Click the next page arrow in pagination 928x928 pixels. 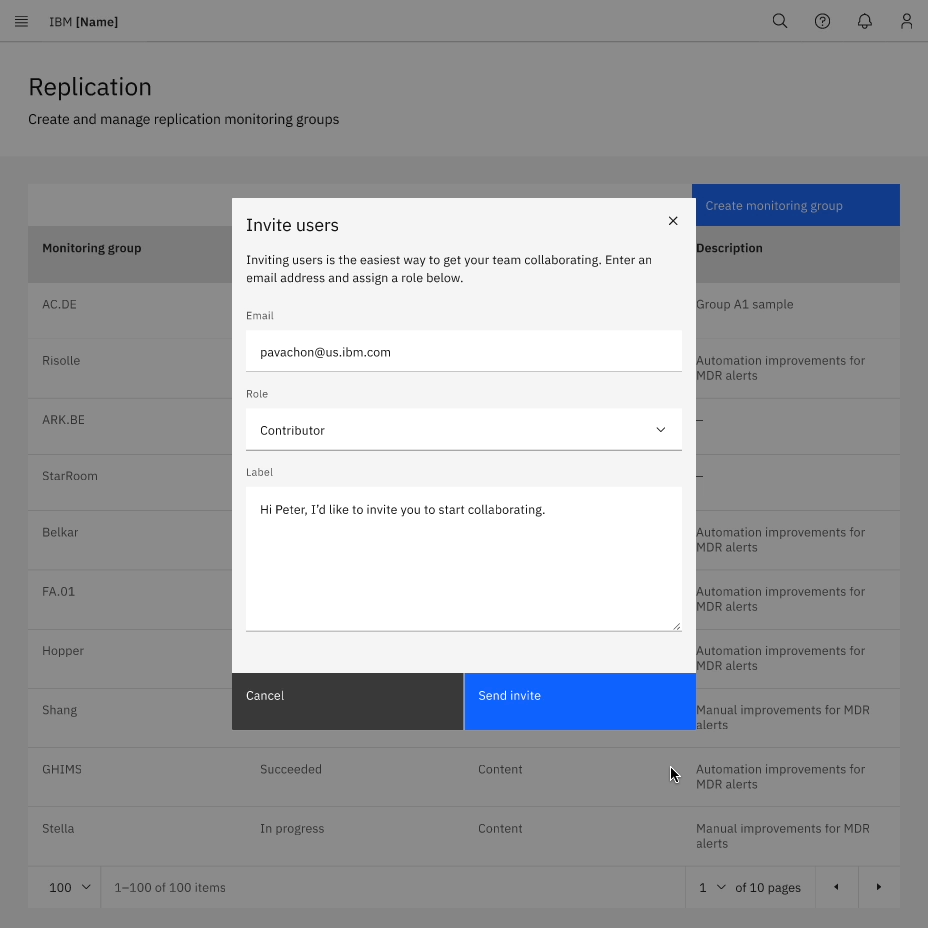[x=879, y=887]
